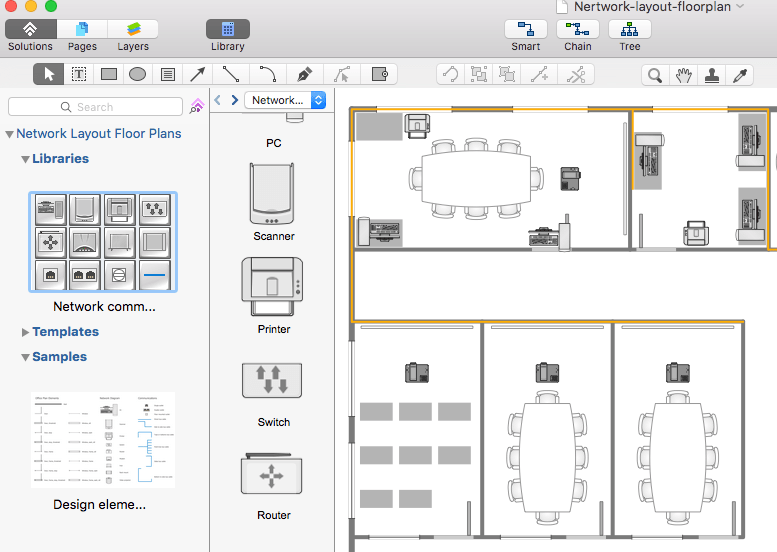
Task: Click the Search field in sidebar
Action: pos(96,107)
